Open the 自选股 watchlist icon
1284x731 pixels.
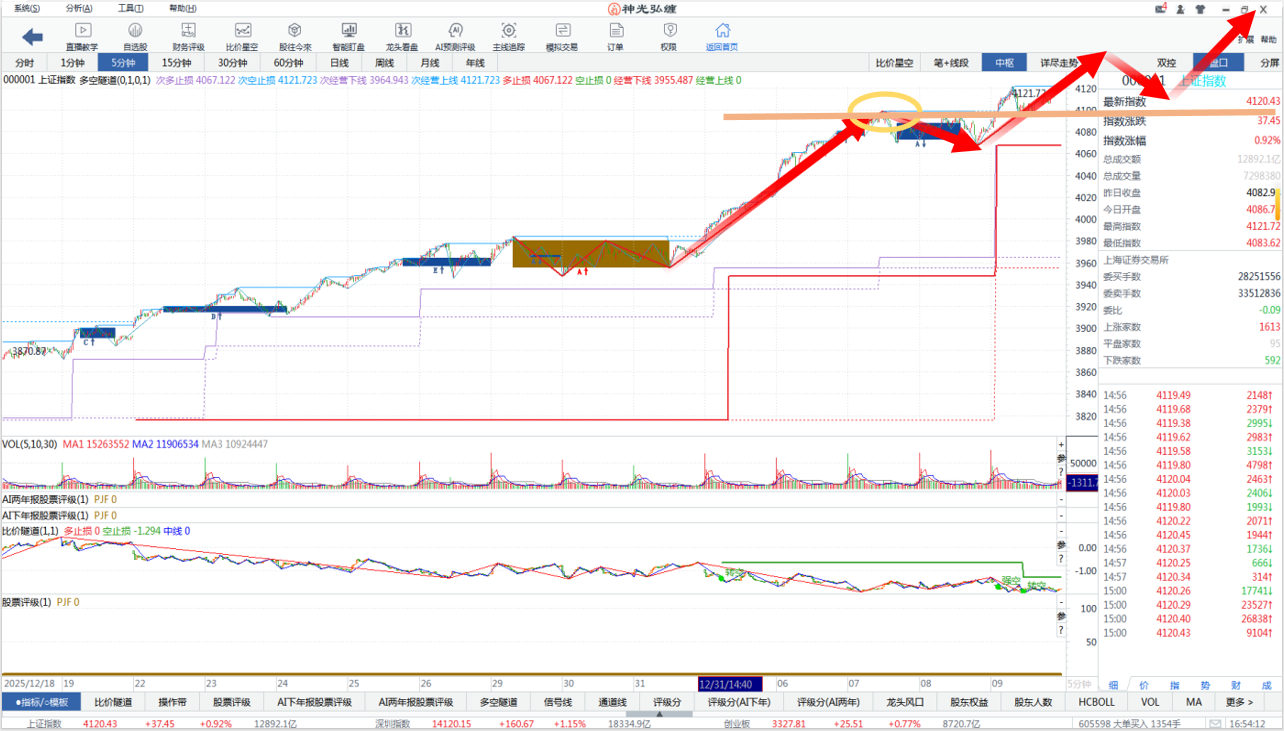coord(135,37)
